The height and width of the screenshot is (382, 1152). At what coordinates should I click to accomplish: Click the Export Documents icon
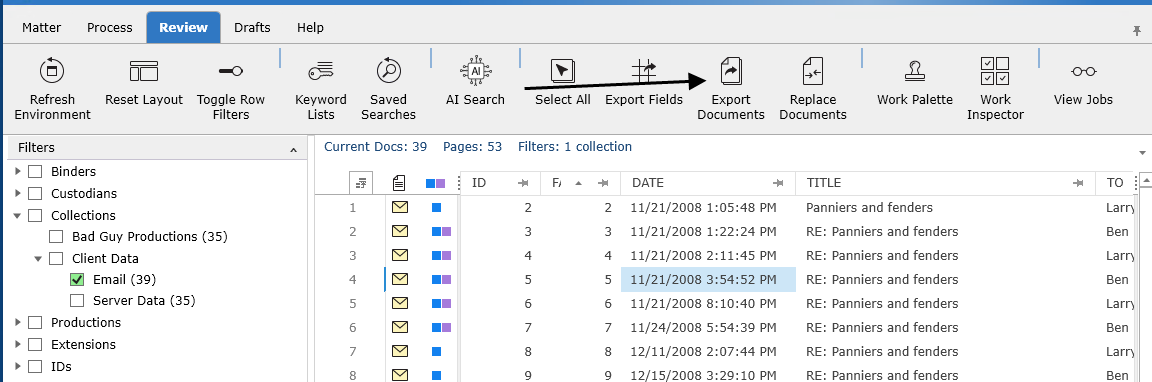pyautogui.click(x=730, y=71)
